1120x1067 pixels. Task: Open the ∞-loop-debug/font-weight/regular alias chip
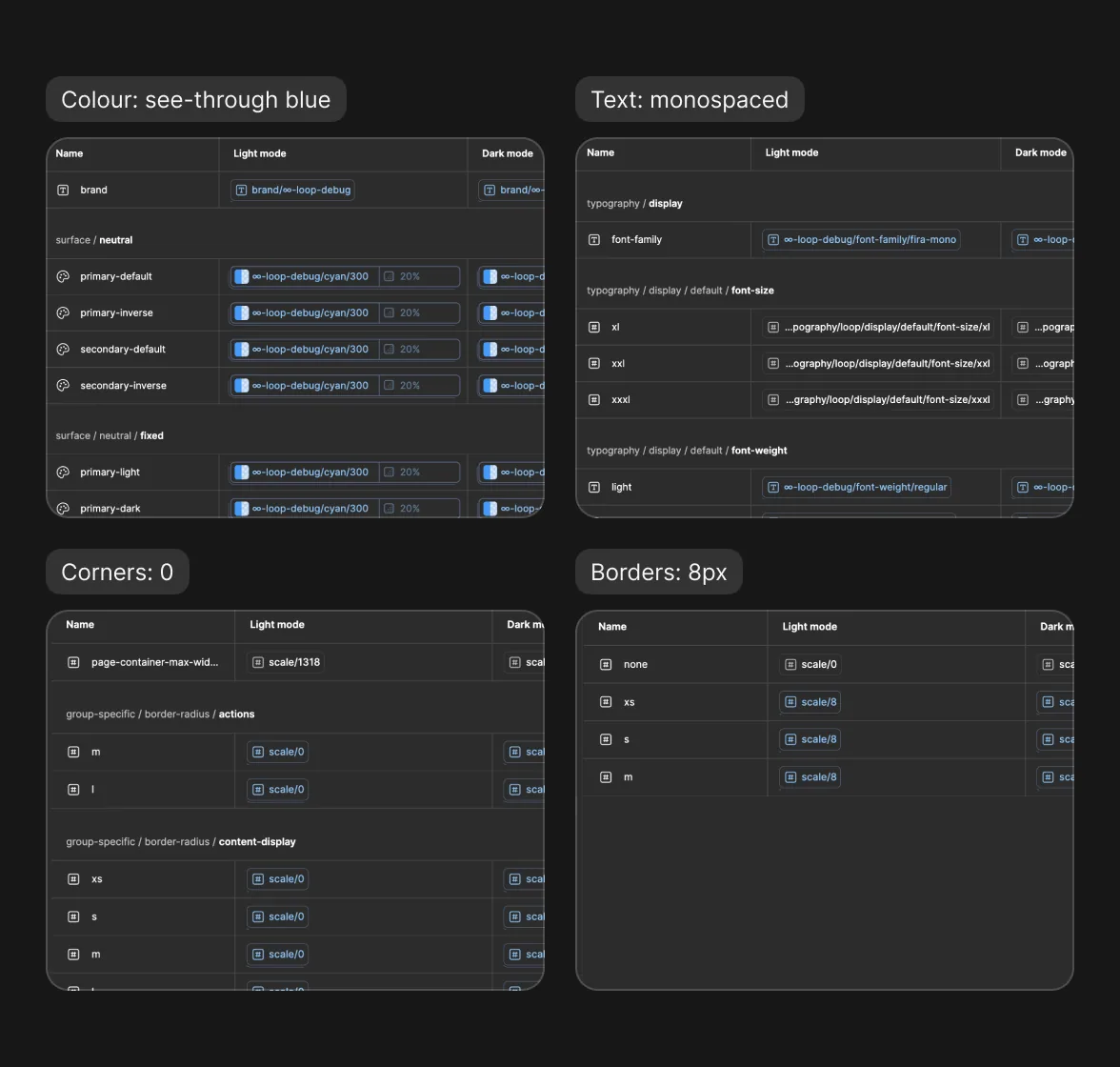856,488
